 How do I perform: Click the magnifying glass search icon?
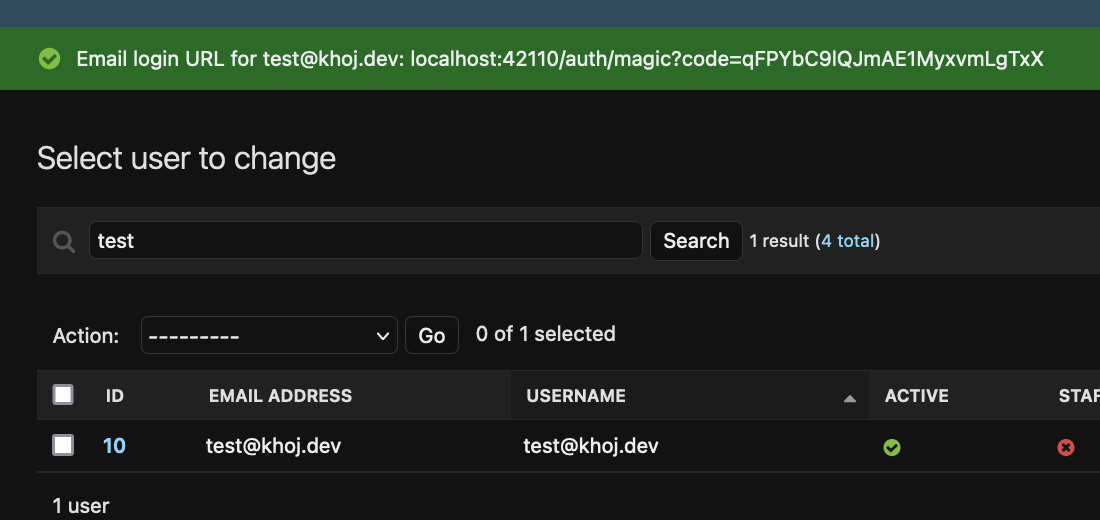[x=64, y=241]
